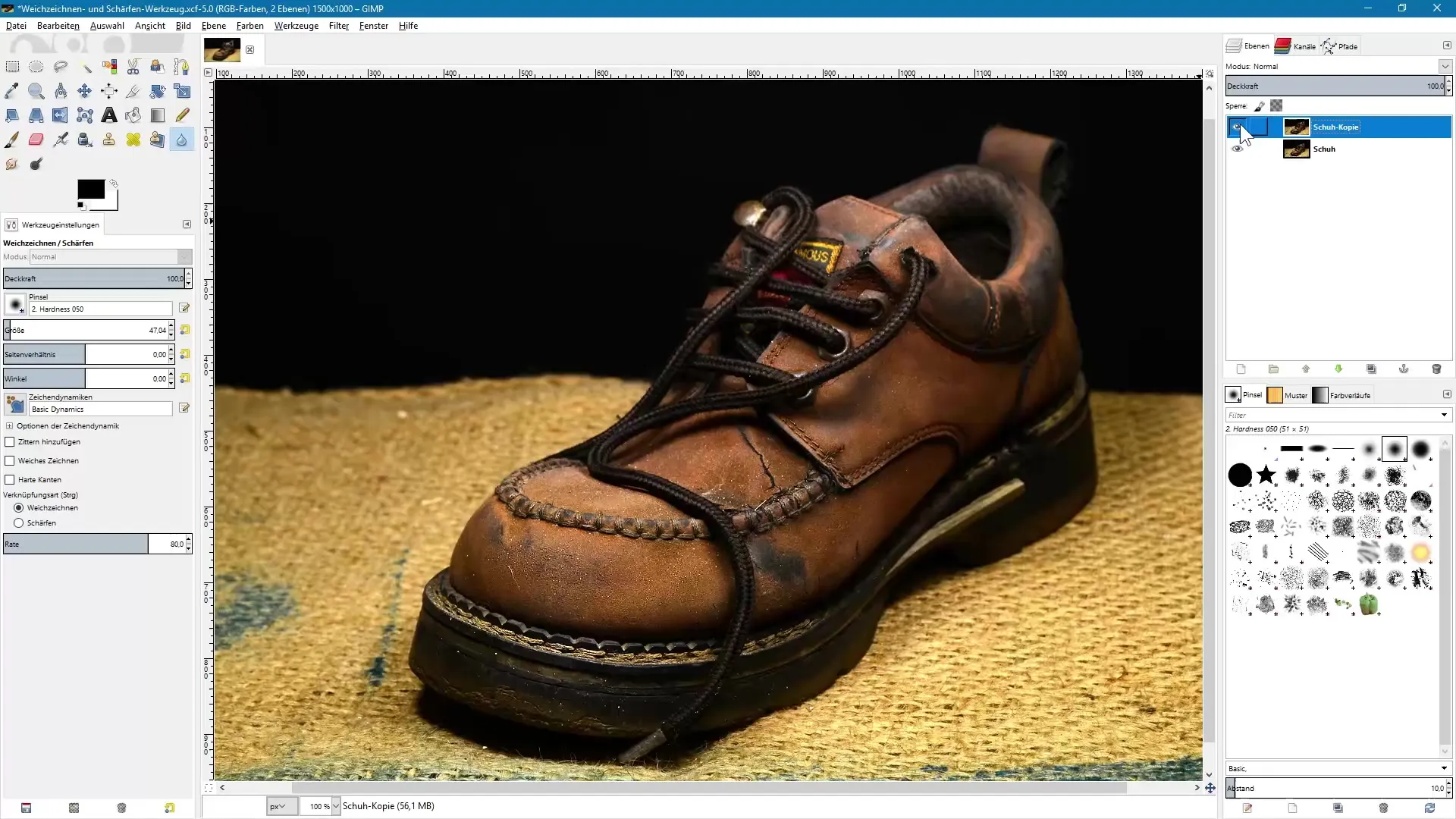Open brushes dock tab menu arrow
This screenshot has height=819, width=1456.
1447,394
